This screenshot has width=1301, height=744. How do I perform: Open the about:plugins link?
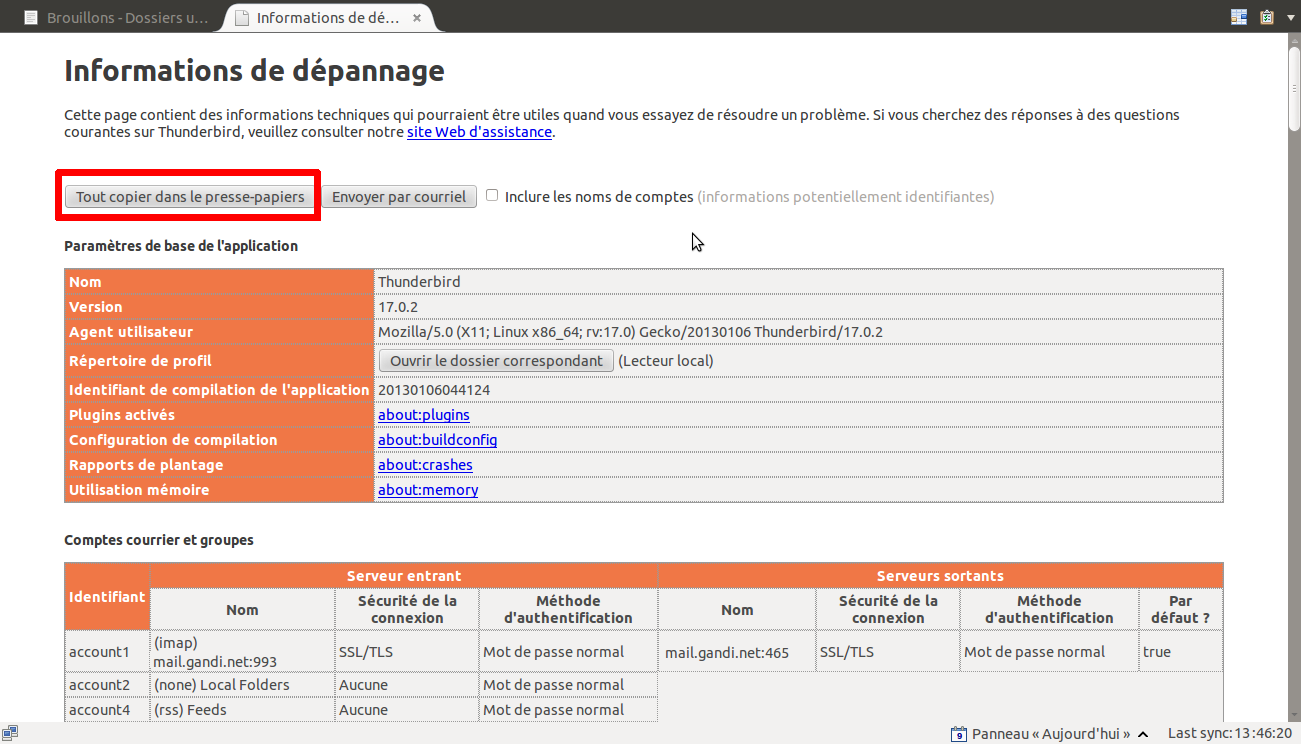point(424,415)
